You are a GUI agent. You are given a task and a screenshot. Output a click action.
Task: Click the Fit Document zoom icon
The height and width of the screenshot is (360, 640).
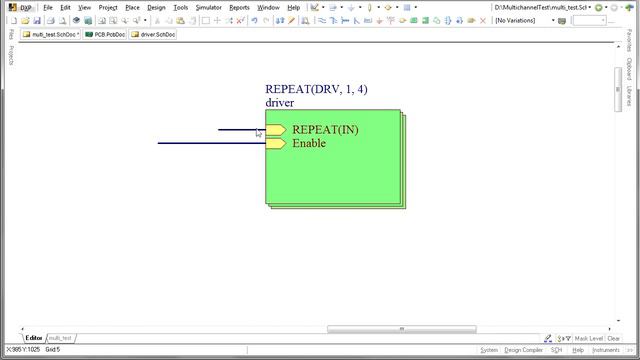102,20
